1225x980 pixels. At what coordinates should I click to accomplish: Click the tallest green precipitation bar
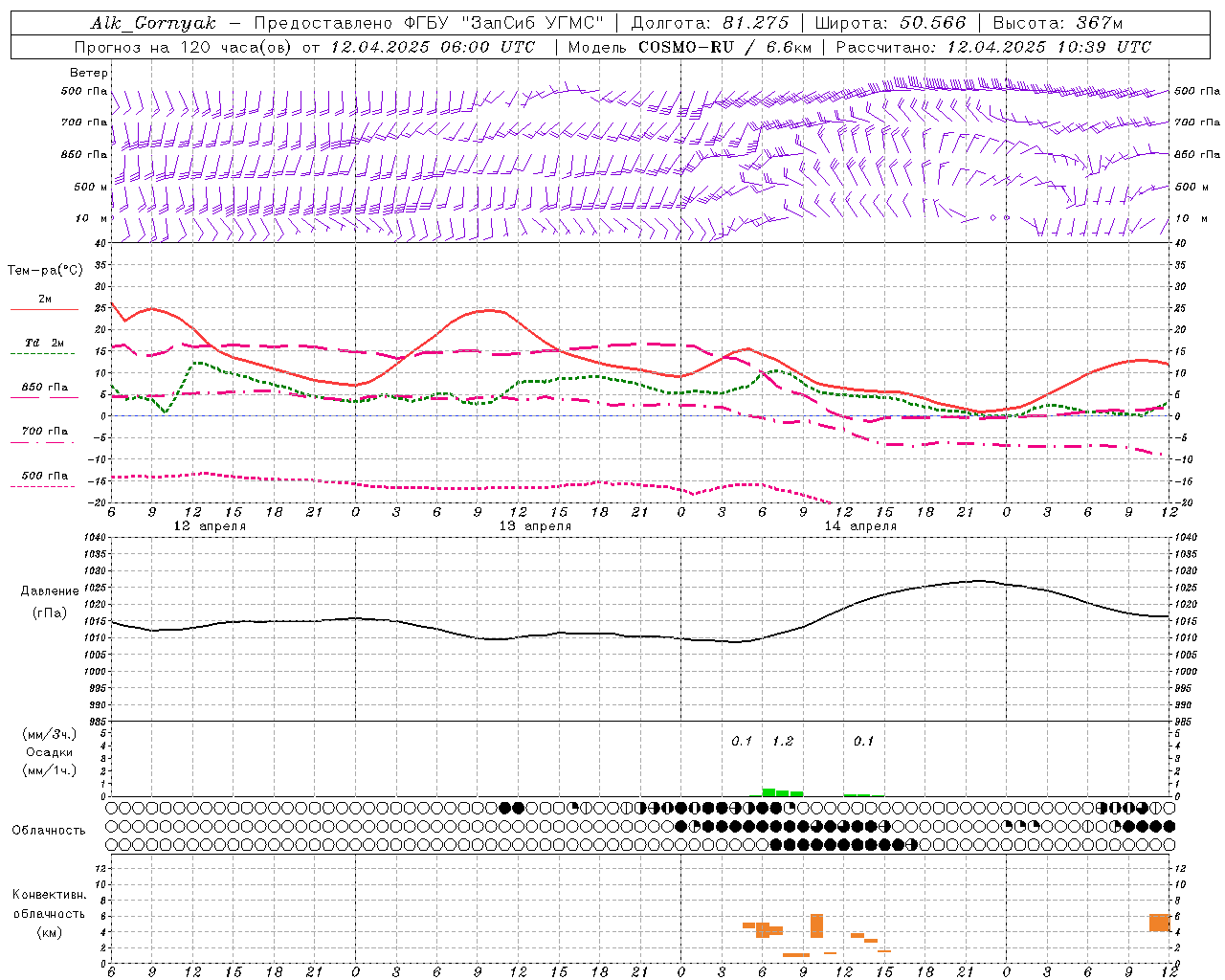(768, 792)
